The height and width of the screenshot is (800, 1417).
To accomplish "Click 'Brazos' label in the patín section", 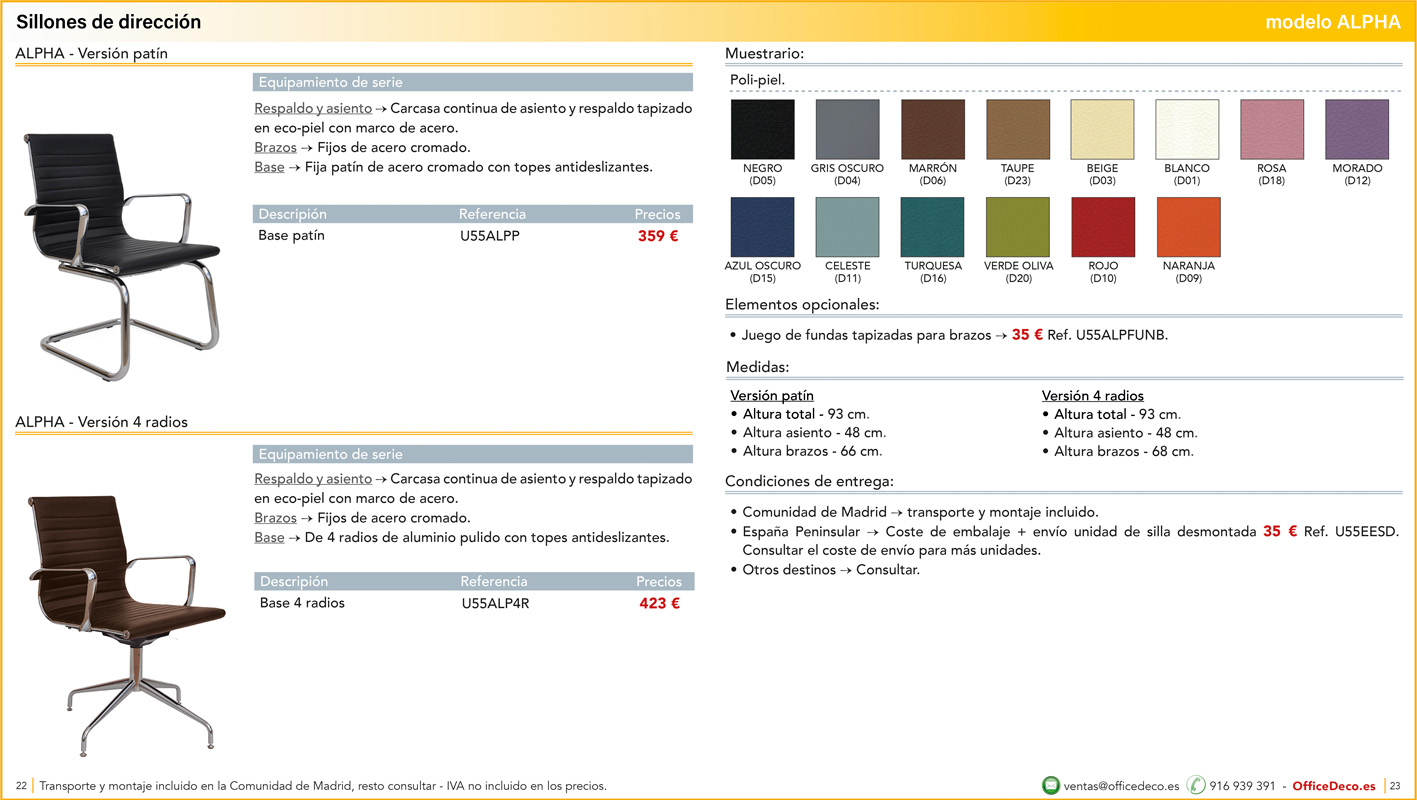I will click(275, 147).
